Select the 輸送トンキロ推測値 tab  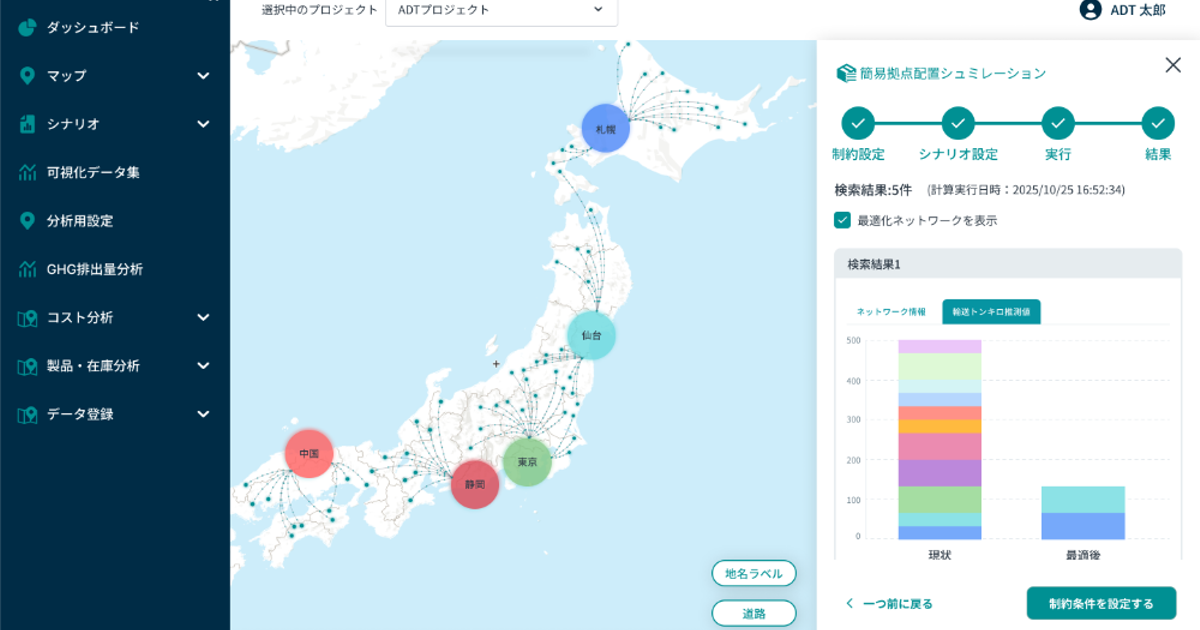coord(991,312)
